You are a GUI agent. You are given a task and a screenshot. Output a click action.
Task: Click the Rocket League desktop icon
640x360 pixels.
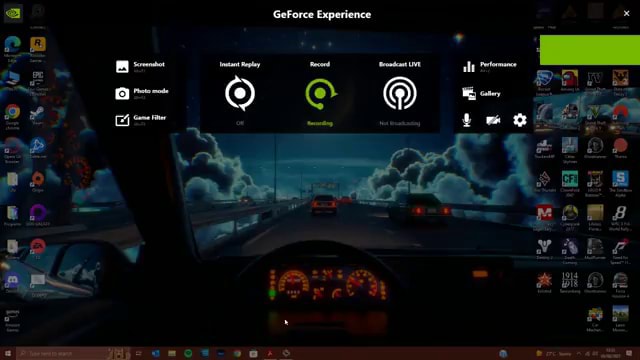pos(544,82)
